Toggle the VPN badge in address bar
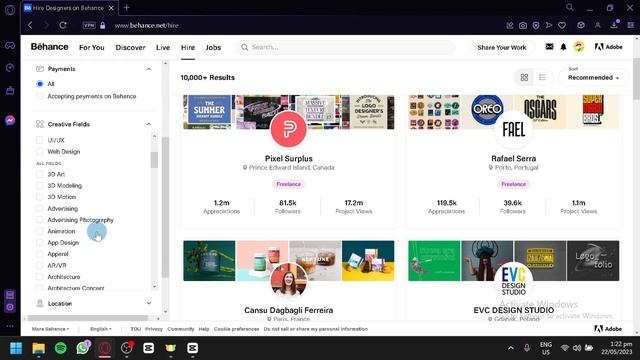The height and width of the screenshot is (360, 640). click(89, 25)
